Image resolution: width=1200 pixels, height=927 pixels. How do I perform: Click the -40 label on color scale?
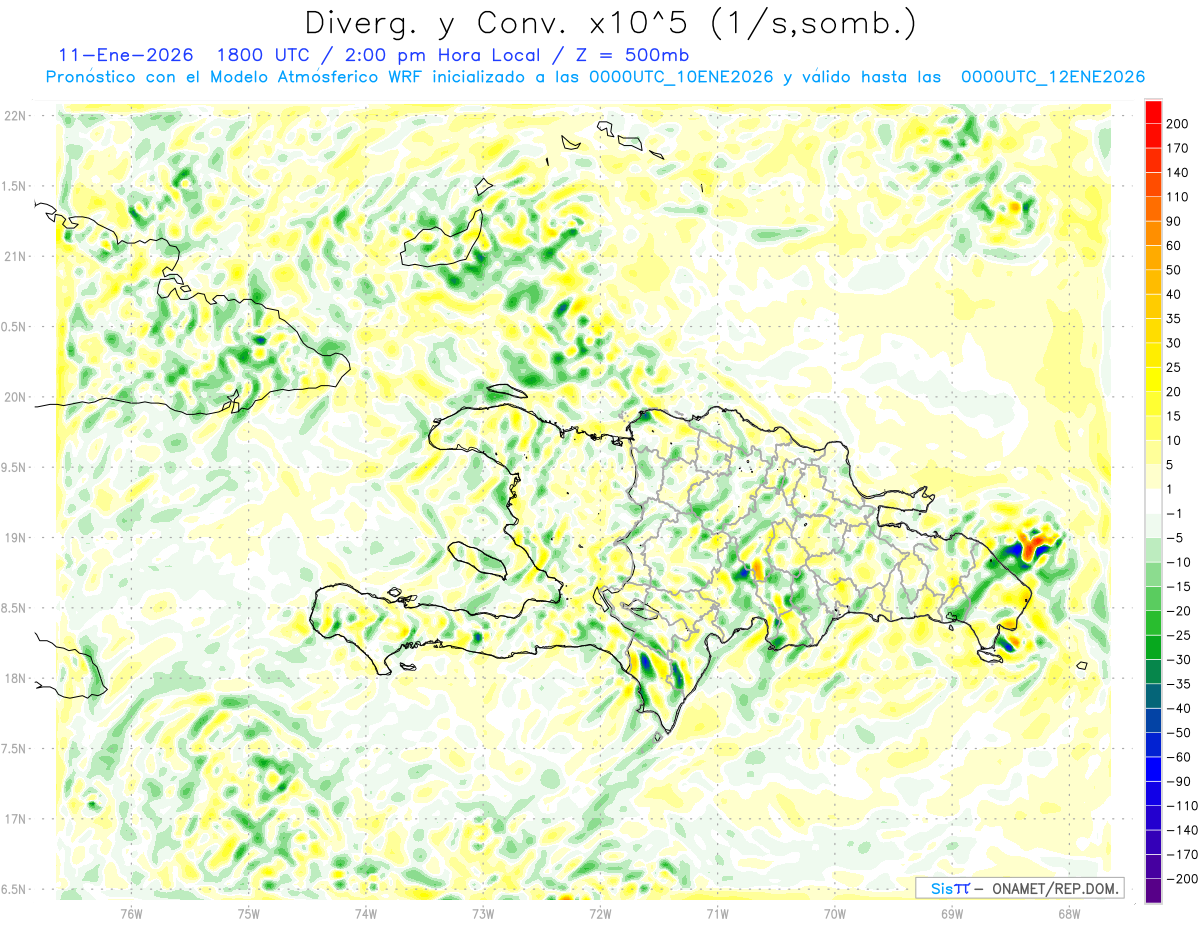point(1181,708)
